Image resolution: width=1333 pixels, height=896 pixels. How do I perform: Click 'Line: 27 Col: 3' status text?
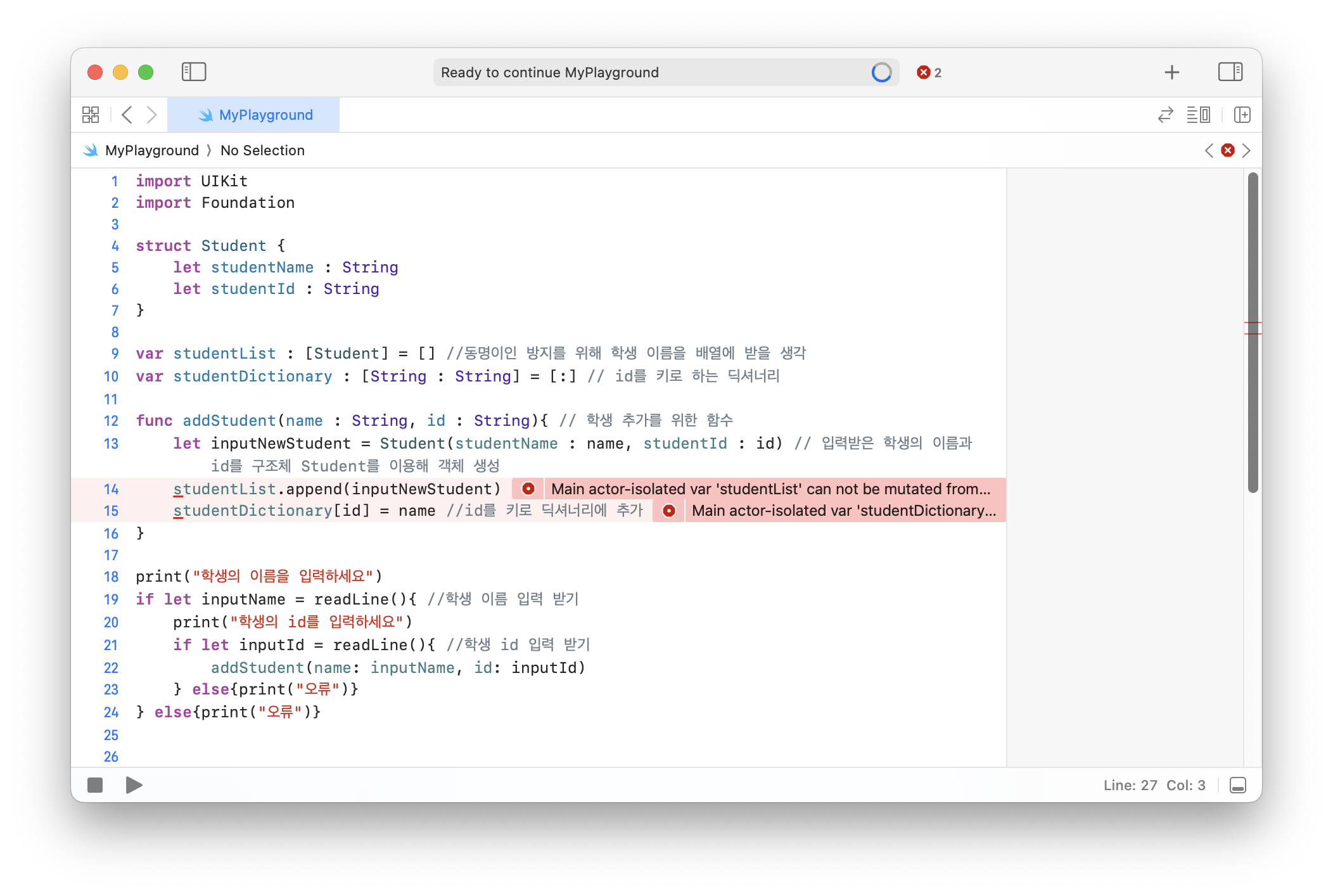click(x=1154, y=785)
